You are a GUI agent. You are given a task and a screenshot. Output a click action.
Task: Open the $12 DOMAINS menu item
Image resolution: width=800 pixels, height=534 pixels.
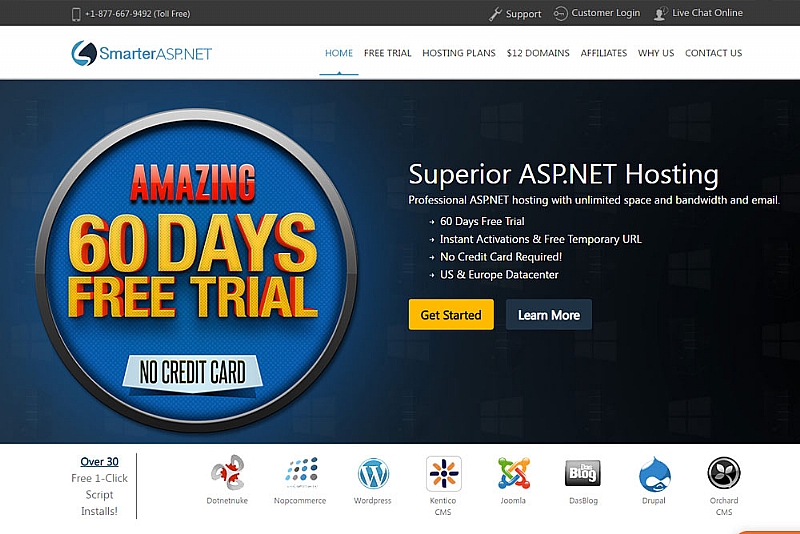(538, 53)
